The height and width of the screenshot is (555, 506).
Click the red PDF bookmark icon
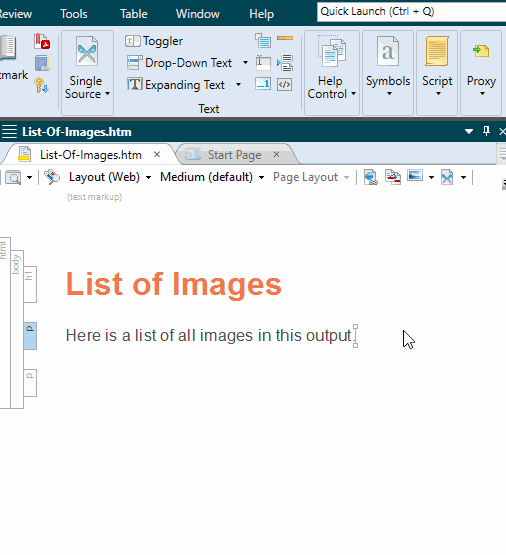coord(42,41)
